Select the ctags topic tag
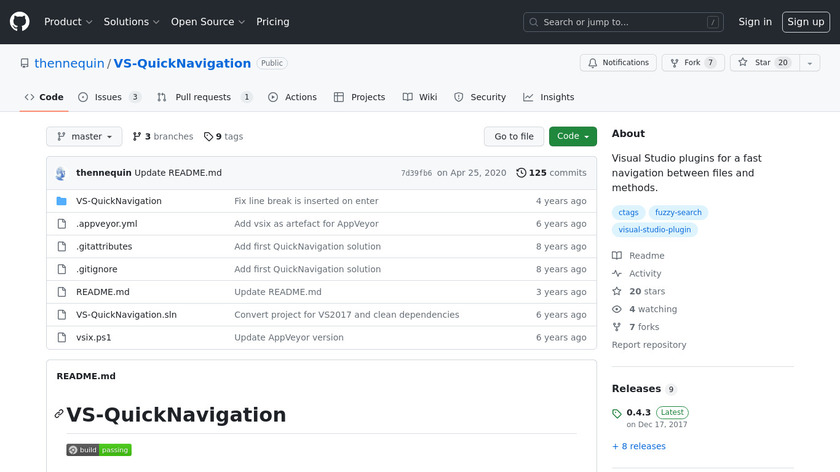The width and height of the screenshot is (840, 472). point(628,213)
